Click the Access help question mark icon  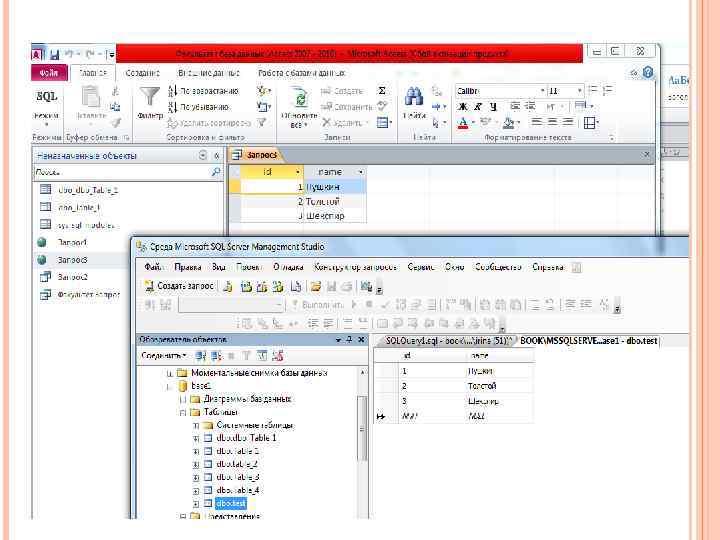tap(647, 73)
